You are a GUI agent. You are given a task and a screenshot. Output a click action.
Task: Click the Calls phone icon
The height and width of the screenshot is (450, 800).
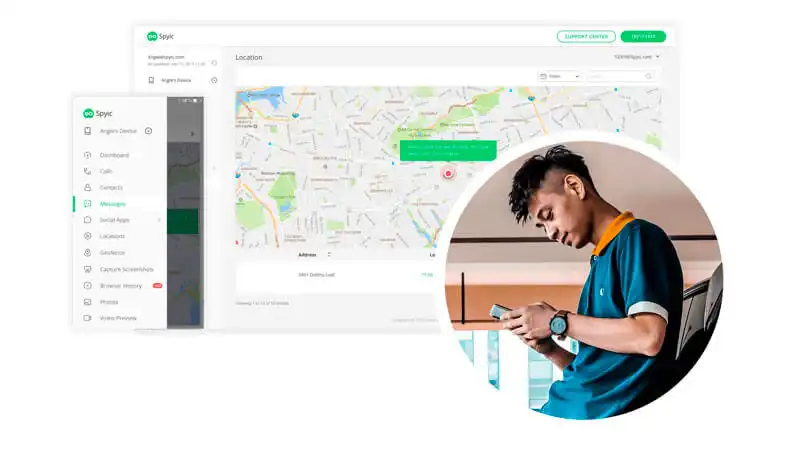click(88, 171)
